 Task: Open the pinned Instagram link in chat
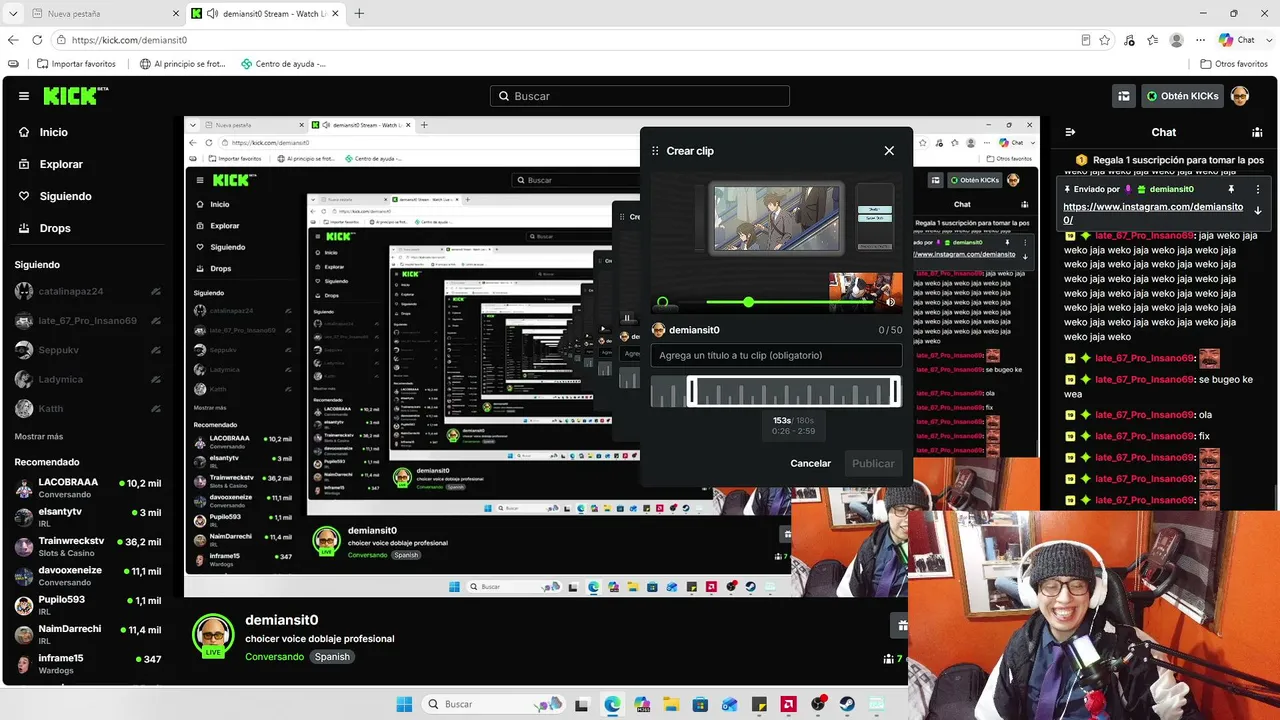1153,213
